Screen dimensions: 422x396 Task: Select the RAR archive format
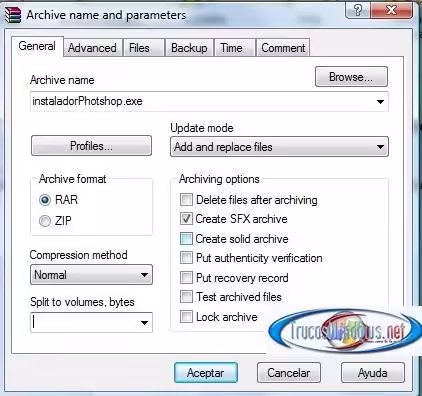[x=58, y=200]
